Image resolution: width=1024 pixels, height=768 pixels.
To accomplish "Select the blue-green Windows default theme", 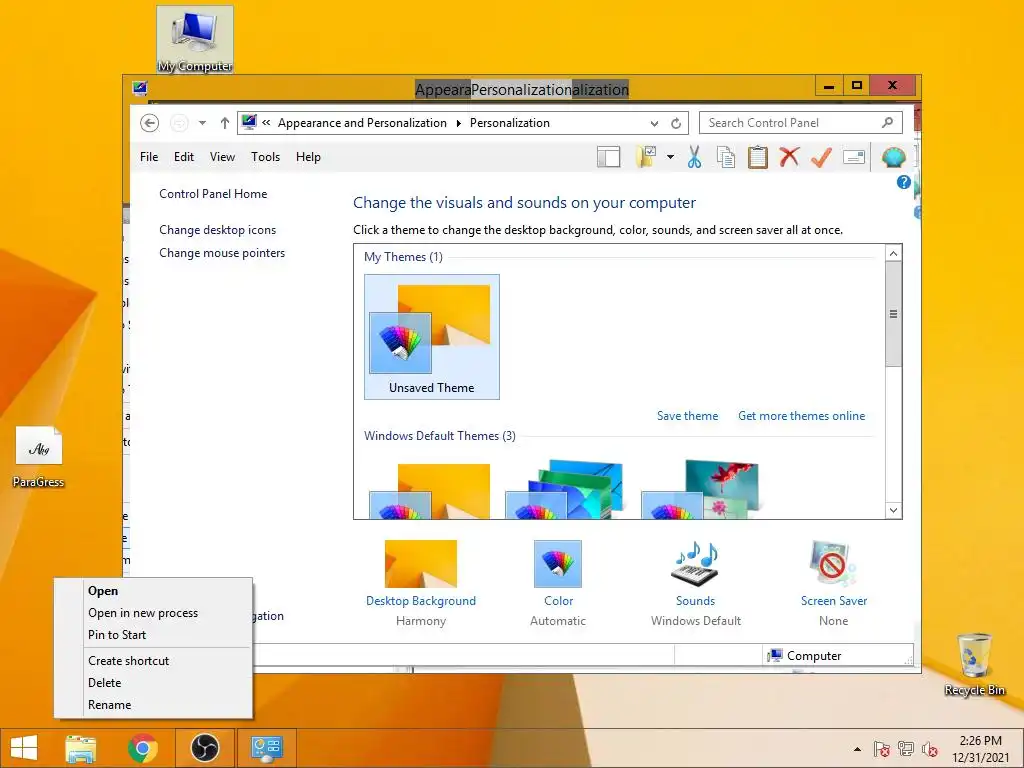I will [x=564, y=488].
